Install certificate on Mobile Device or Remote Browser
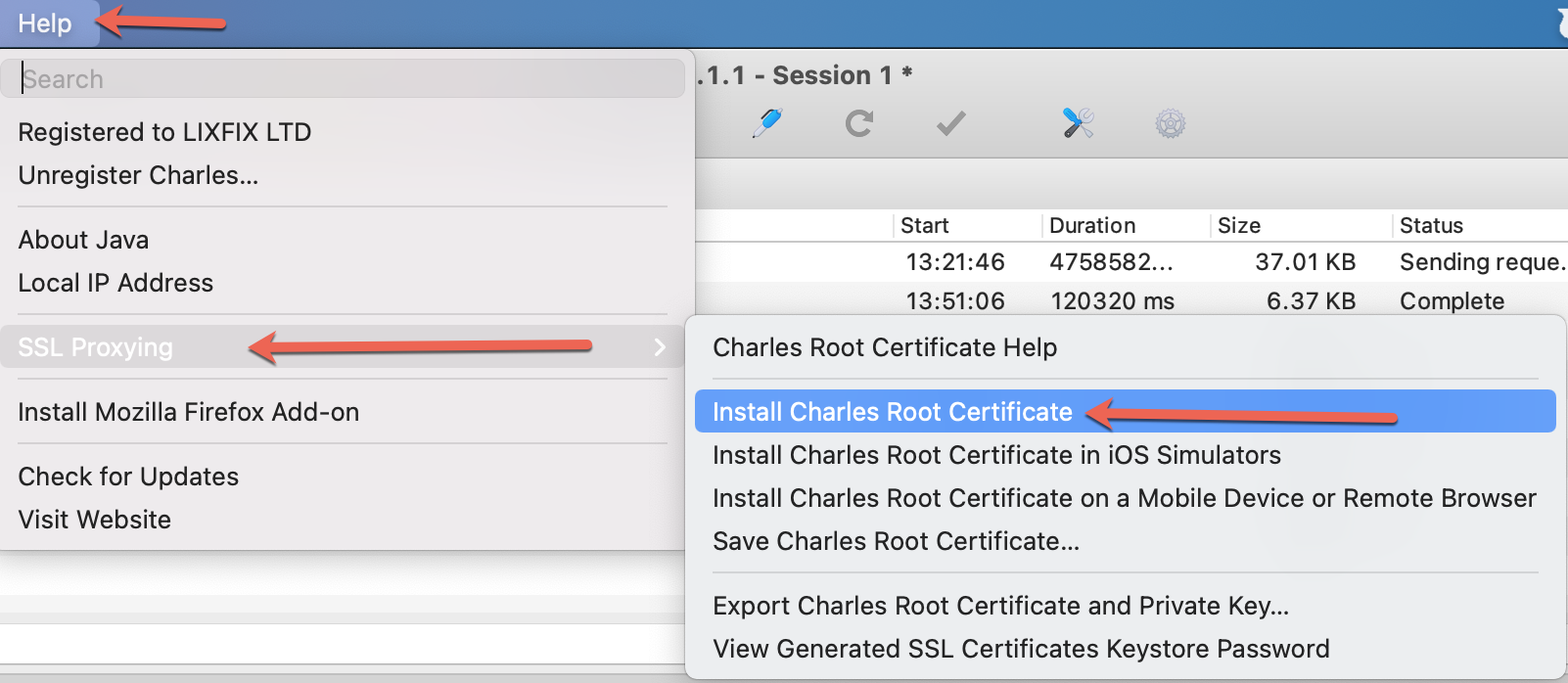The height and width of the screenshot is (683, 1568). (x=1124, y=498)
